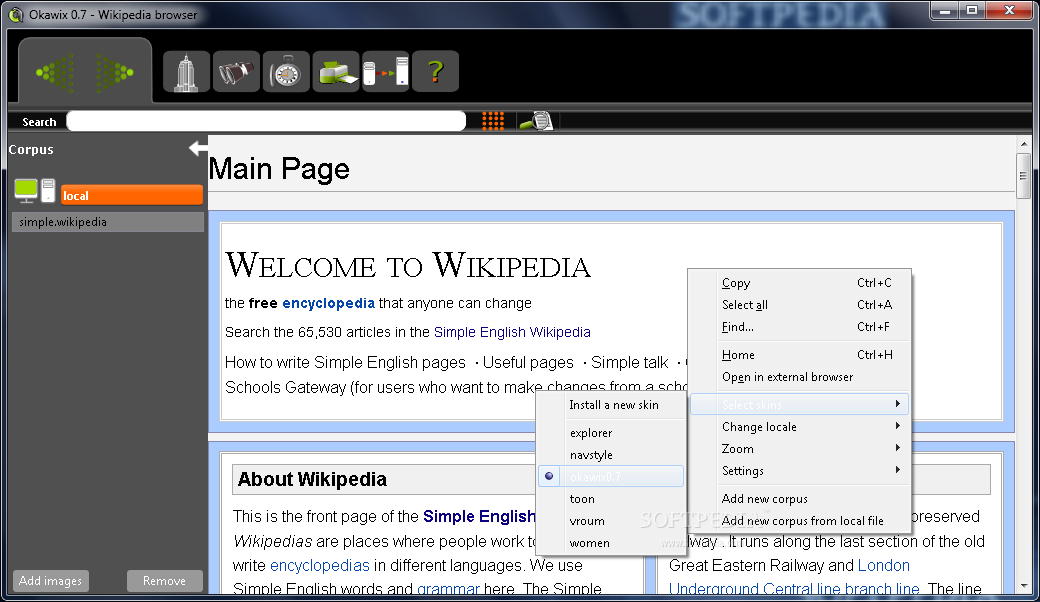Click the orange dotted grid icon
This screenshot has width=1040, height=602.
pyautogui.click(x=493, y=121)
